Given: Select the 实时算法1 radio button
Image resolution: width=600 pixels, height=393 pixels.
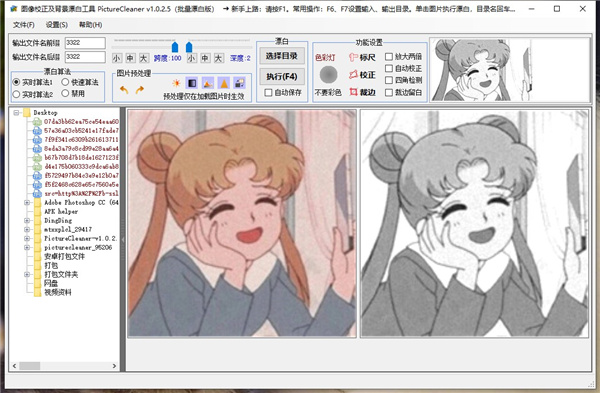Looking at the screenshot, I should pyautogui.click(x=16, y=82).
